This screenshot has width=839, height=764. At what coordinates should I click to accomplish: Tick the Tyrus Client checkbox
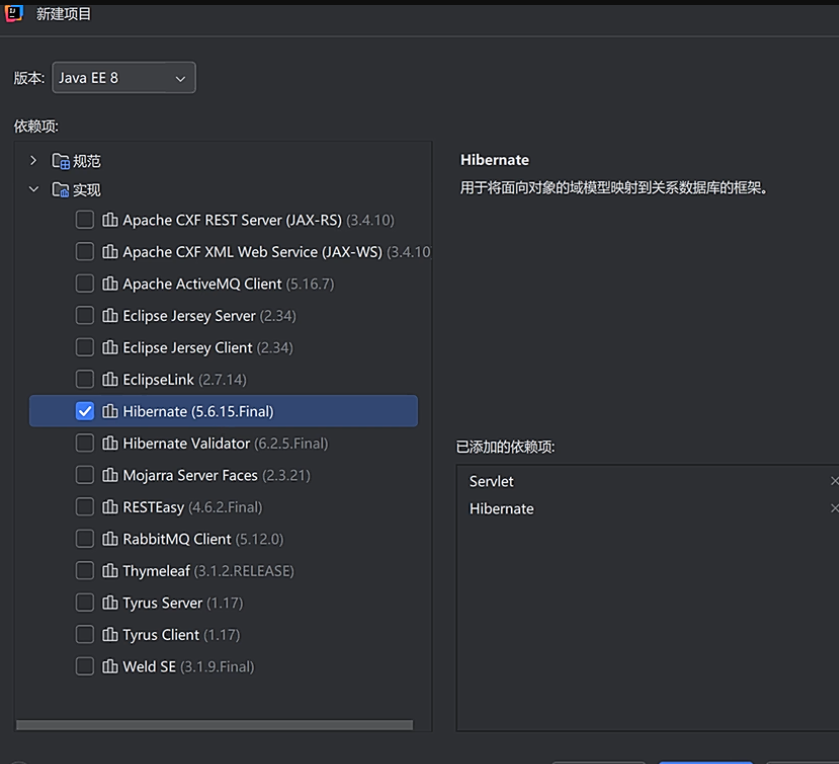(85, 635)
